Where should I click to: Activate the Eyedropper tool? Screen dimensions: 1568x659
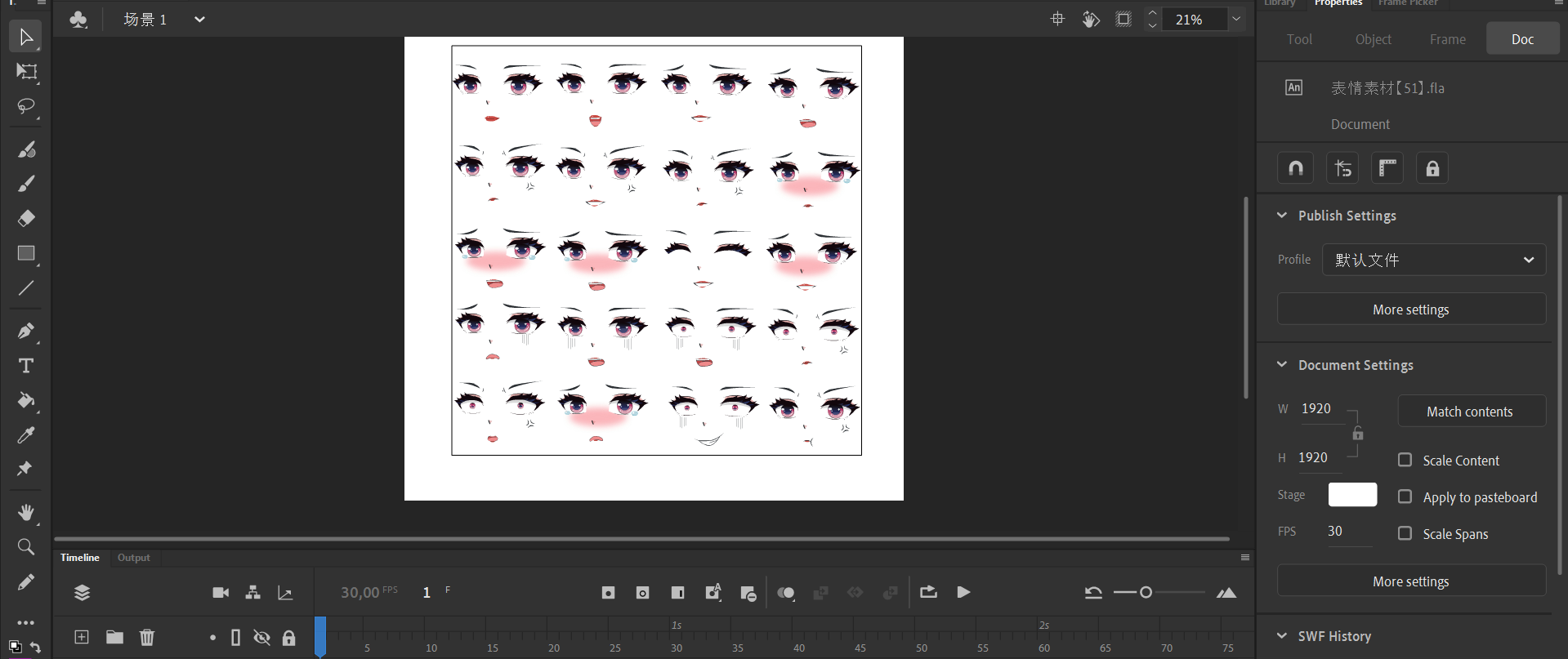click(x=25, y=435)
